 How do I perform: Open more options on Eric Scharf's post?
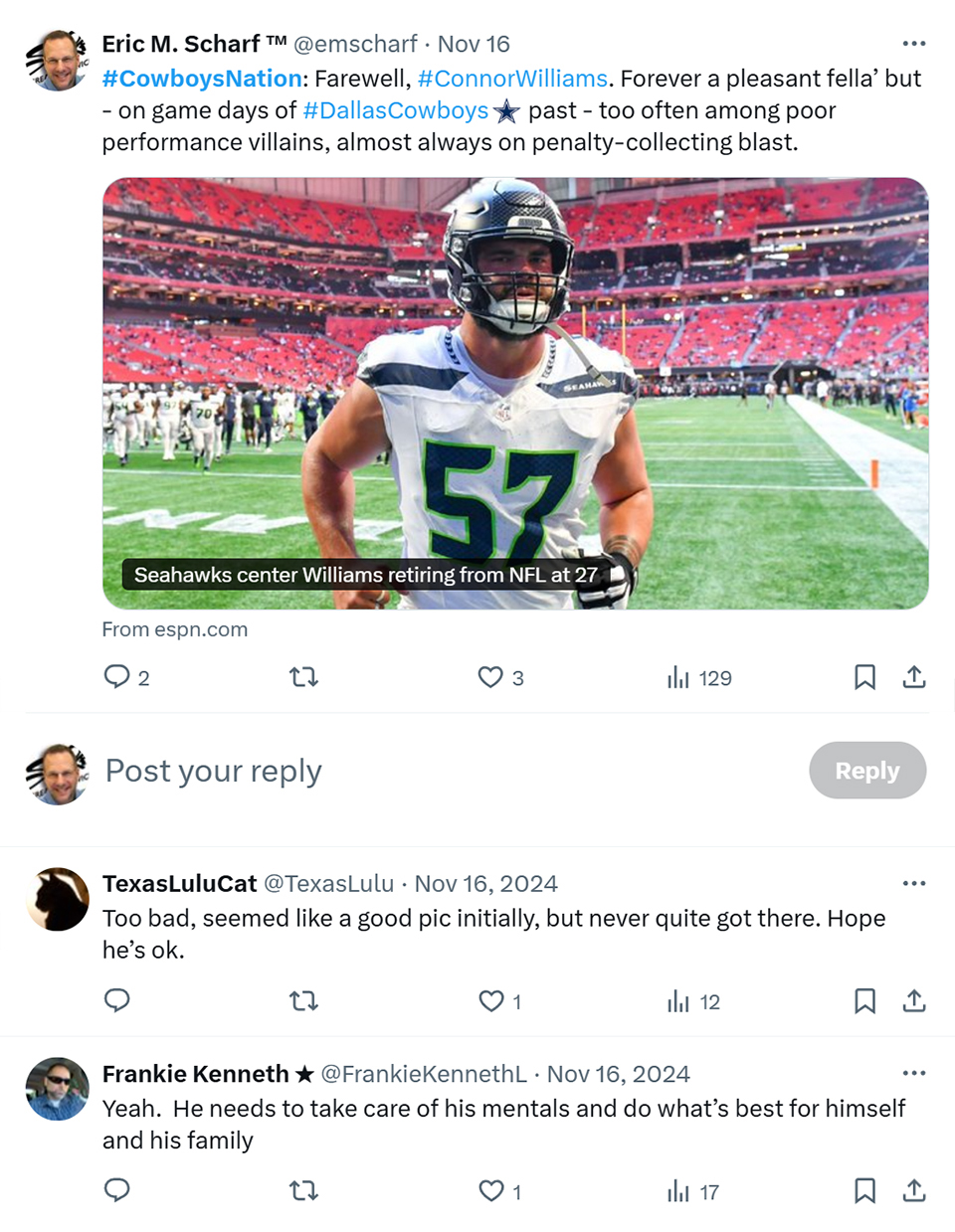coord(914,44)
